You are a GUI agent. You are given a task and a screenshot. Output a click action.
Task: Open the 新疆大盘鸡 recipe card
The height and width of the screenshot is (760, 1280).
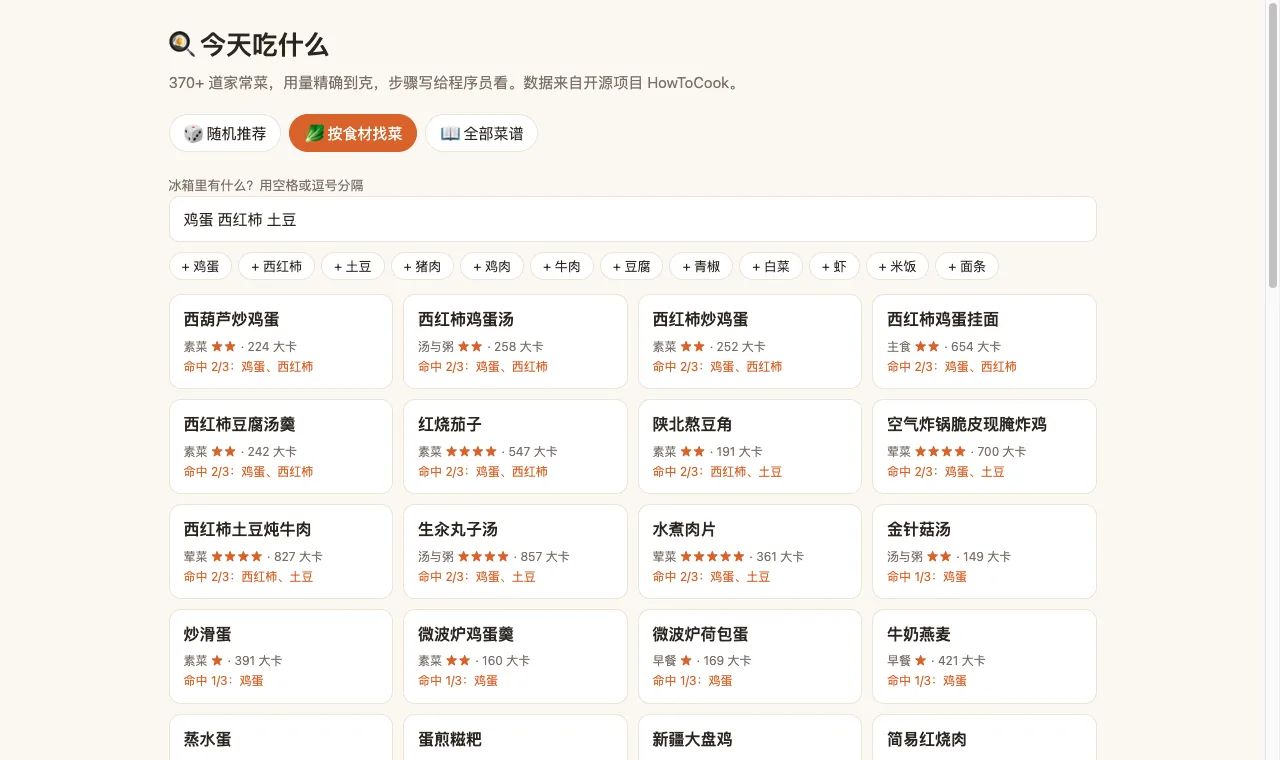tap(750, 737)
